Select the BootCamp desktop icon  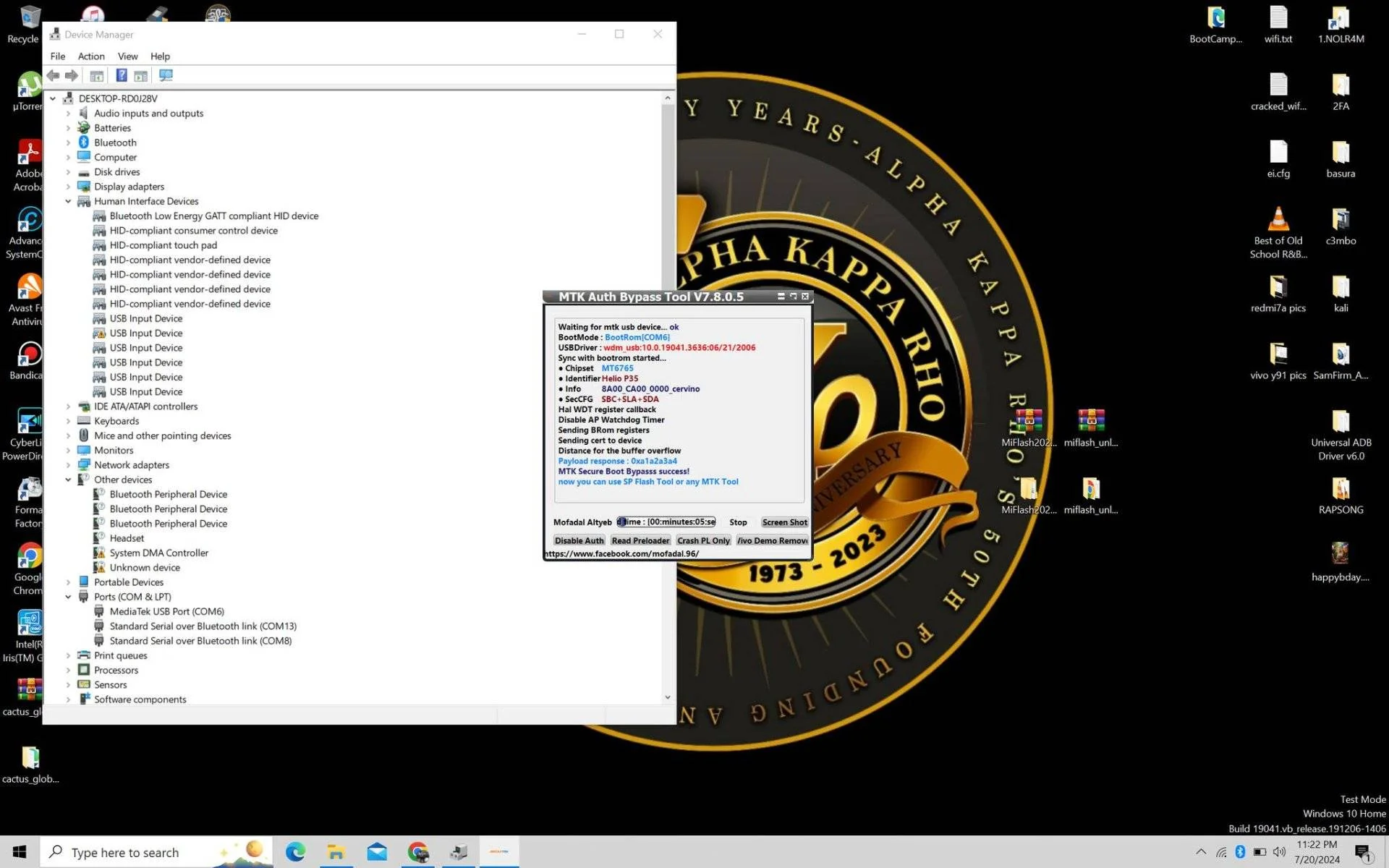tap(1216, 25)
